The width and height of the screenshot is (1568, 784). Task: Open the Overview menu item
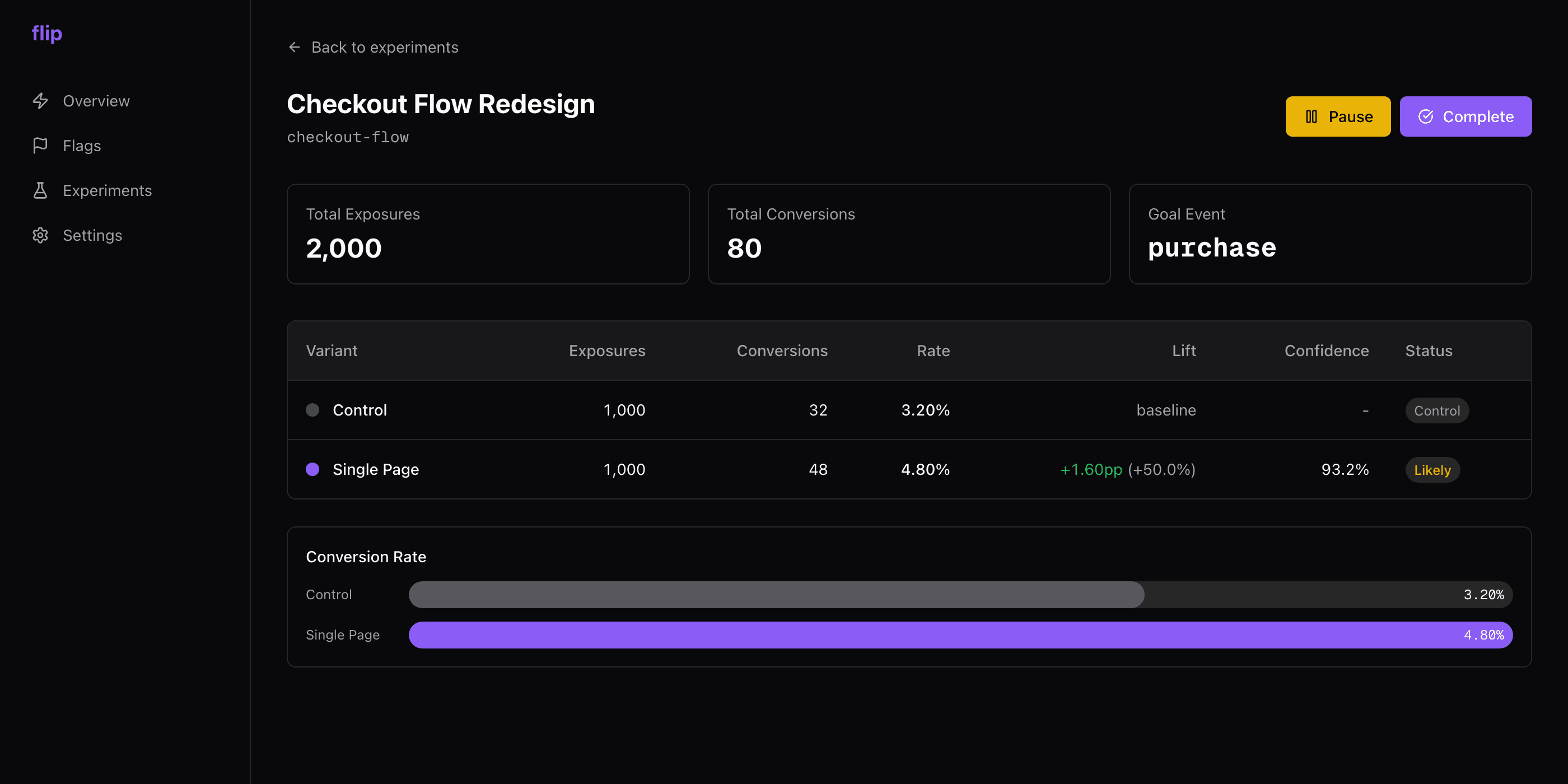[x=96, y=101]
